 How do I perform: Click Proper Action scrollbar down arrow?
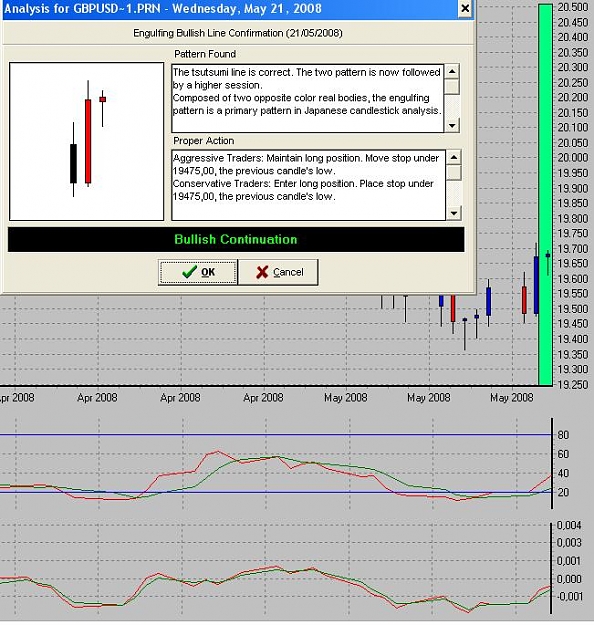(x=454, y=213)
